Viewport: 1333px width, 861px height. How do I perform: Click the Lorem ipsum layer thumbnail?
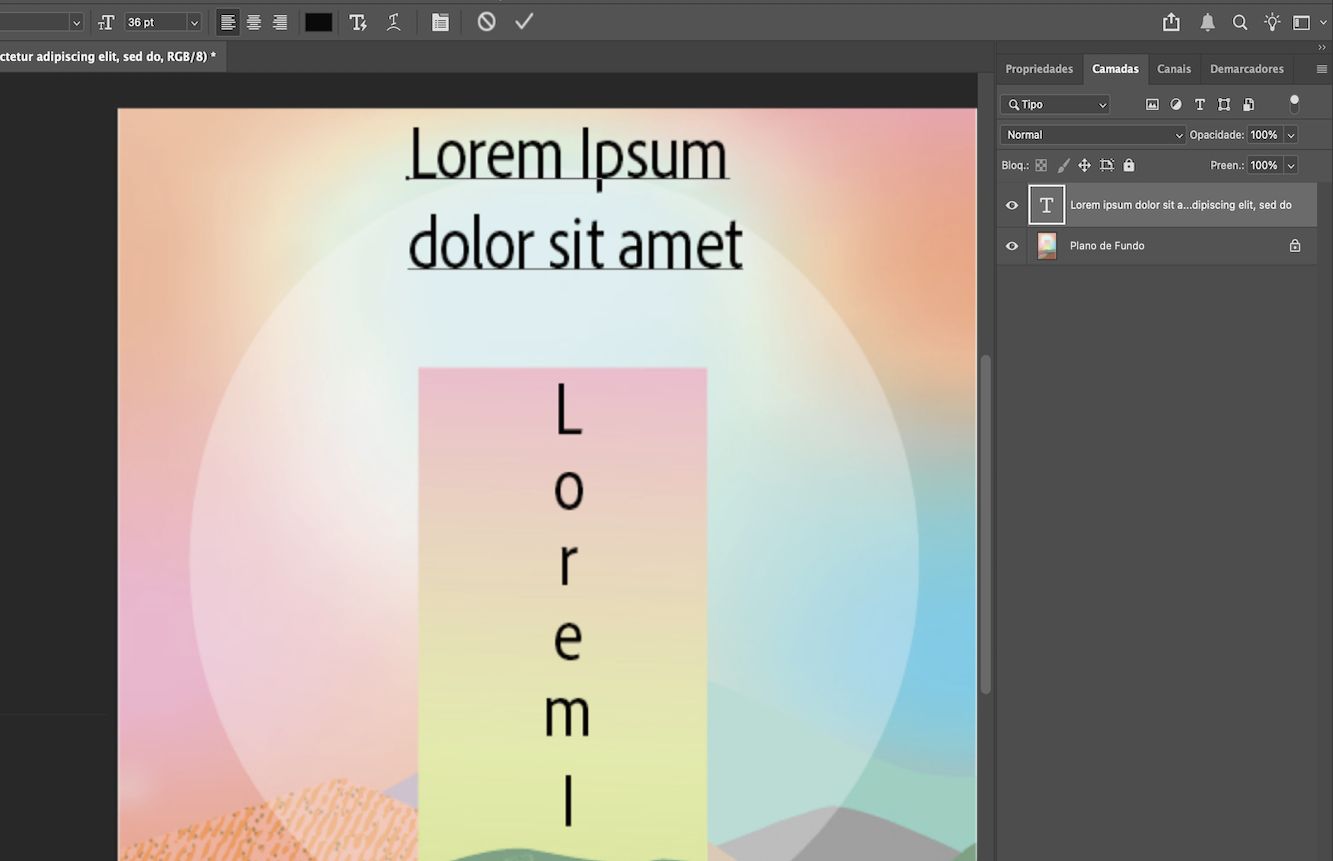[1046, 204]
